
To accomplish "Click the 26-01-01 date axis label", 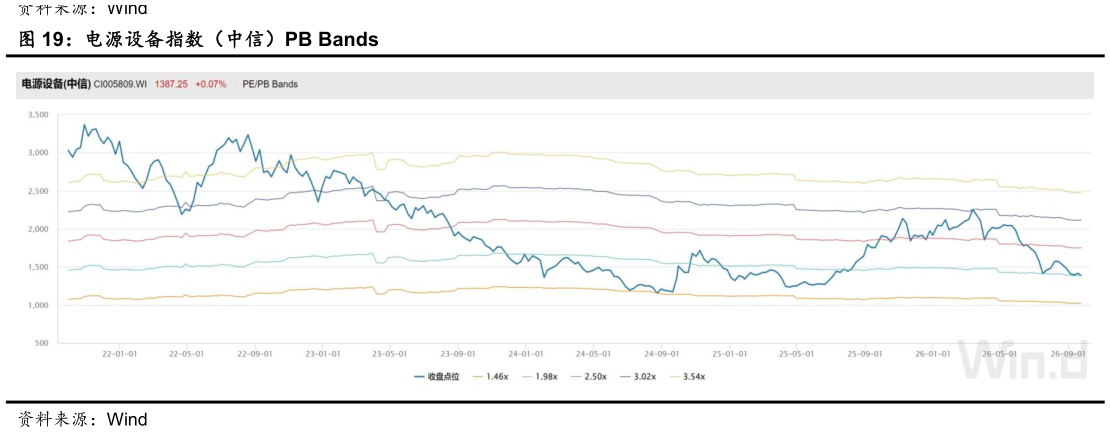I will tap(934, 353).
